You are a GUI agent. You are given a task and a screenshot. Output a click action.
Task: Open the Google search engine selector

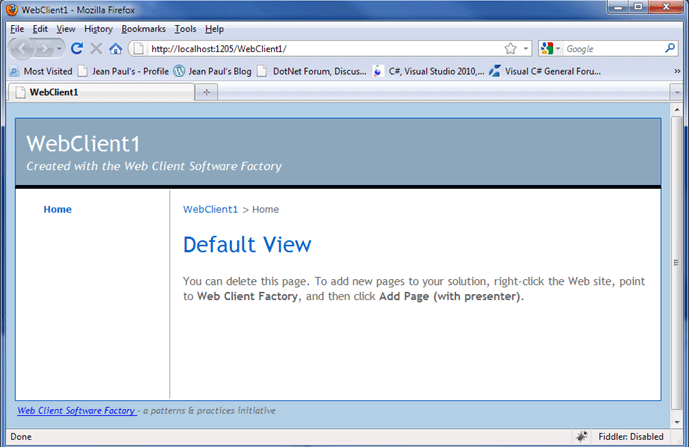click(x=550, y=48)
